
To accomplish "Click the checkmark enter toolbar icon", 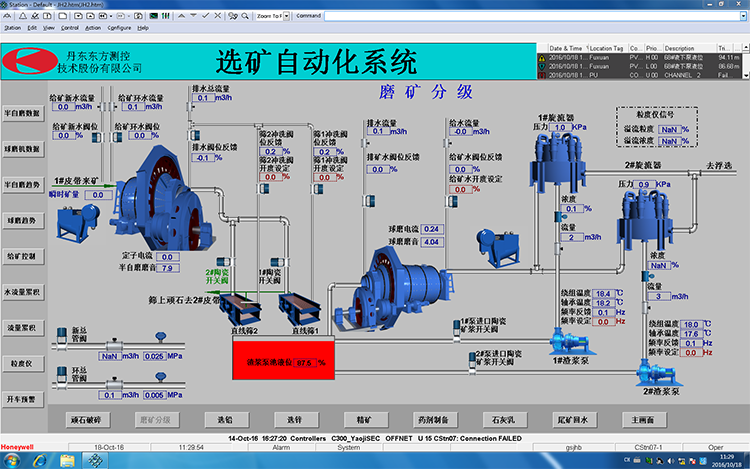I will 206,16.
